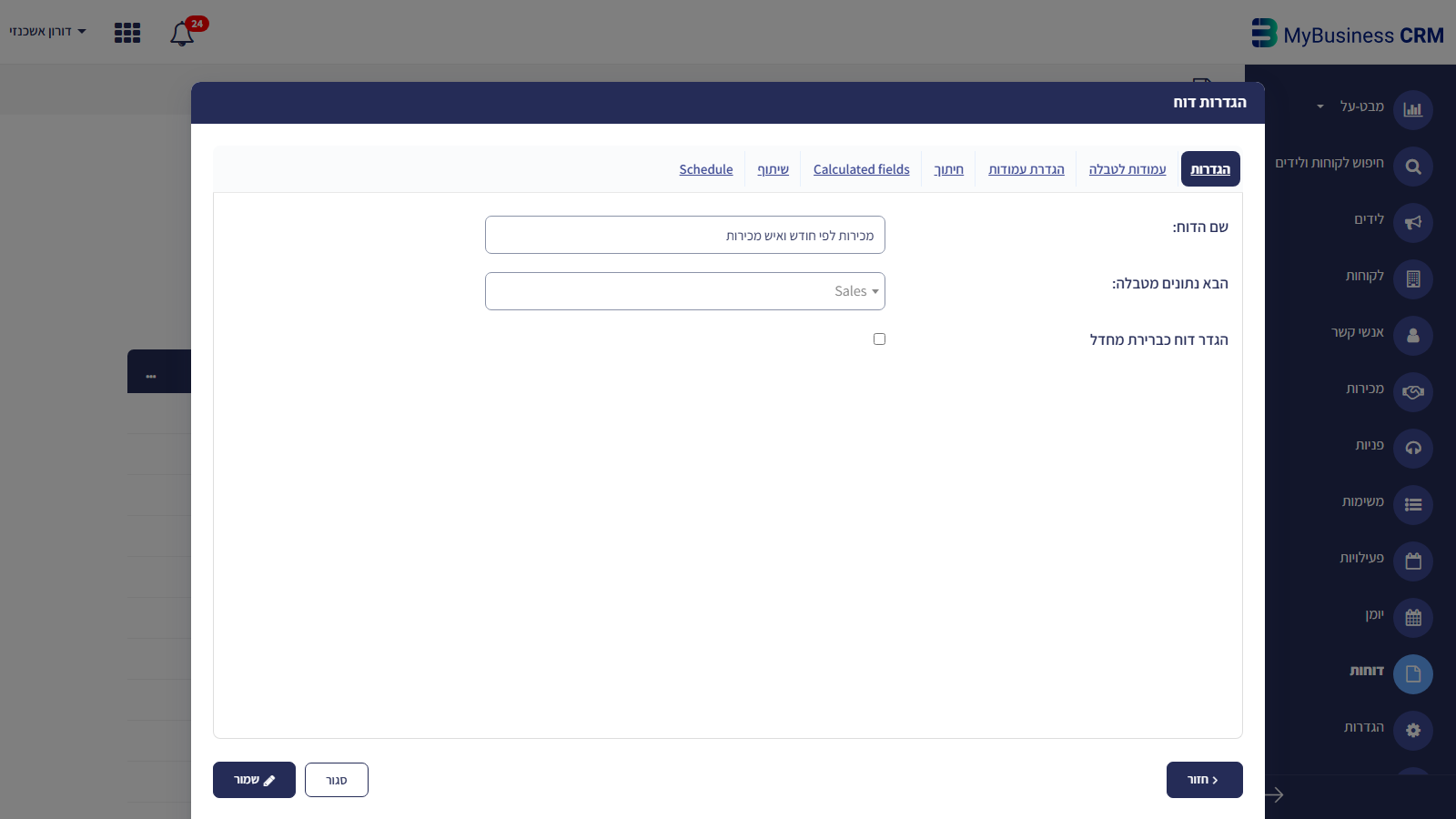This screenshot has width=1456, height=819.
Task: Collapse the sidebar with the arrow icon
Action: point(1274,795)
